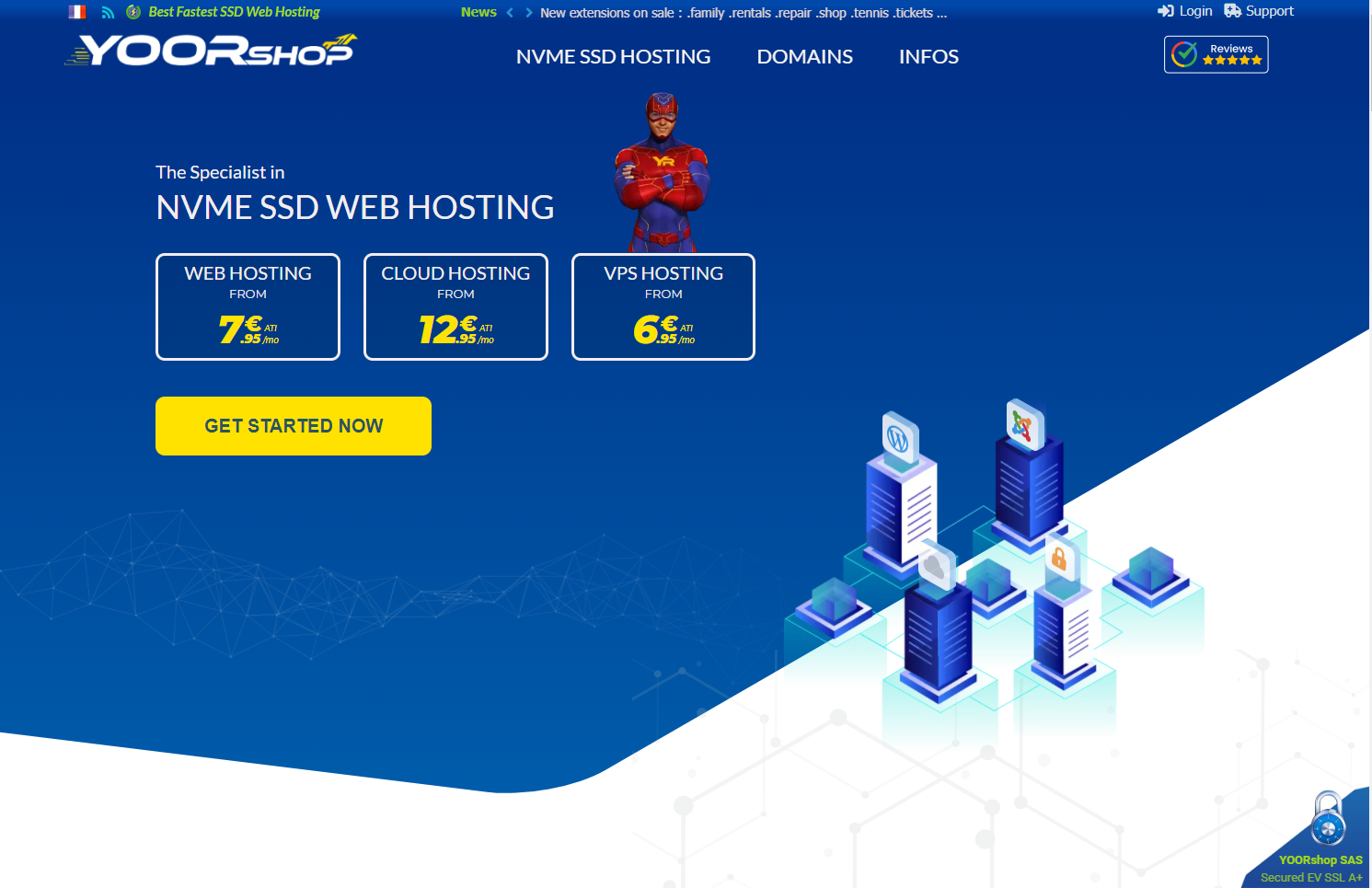Show previous news item arrow
Image resolution: width=1372 pixels, height=888 pixels.
510,13
